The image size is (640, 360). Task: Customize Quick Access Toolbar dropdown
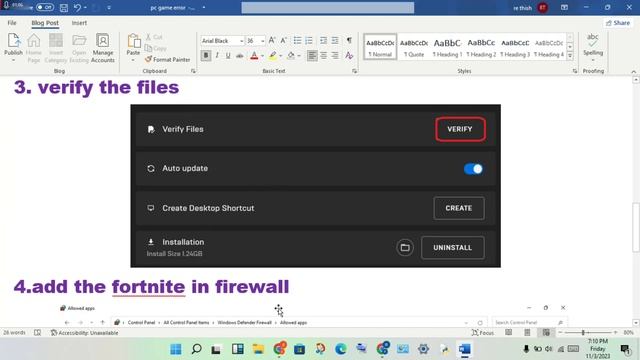point(109,7)
